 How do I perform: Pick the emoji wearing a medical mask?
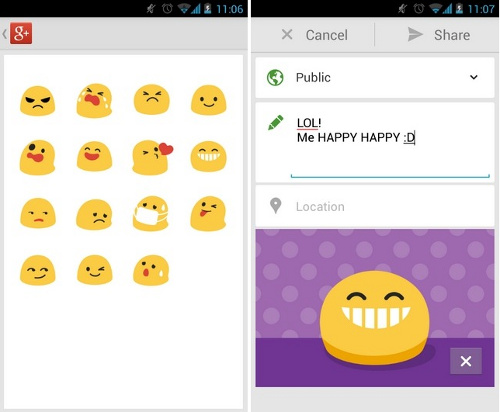tap(151, 214)
